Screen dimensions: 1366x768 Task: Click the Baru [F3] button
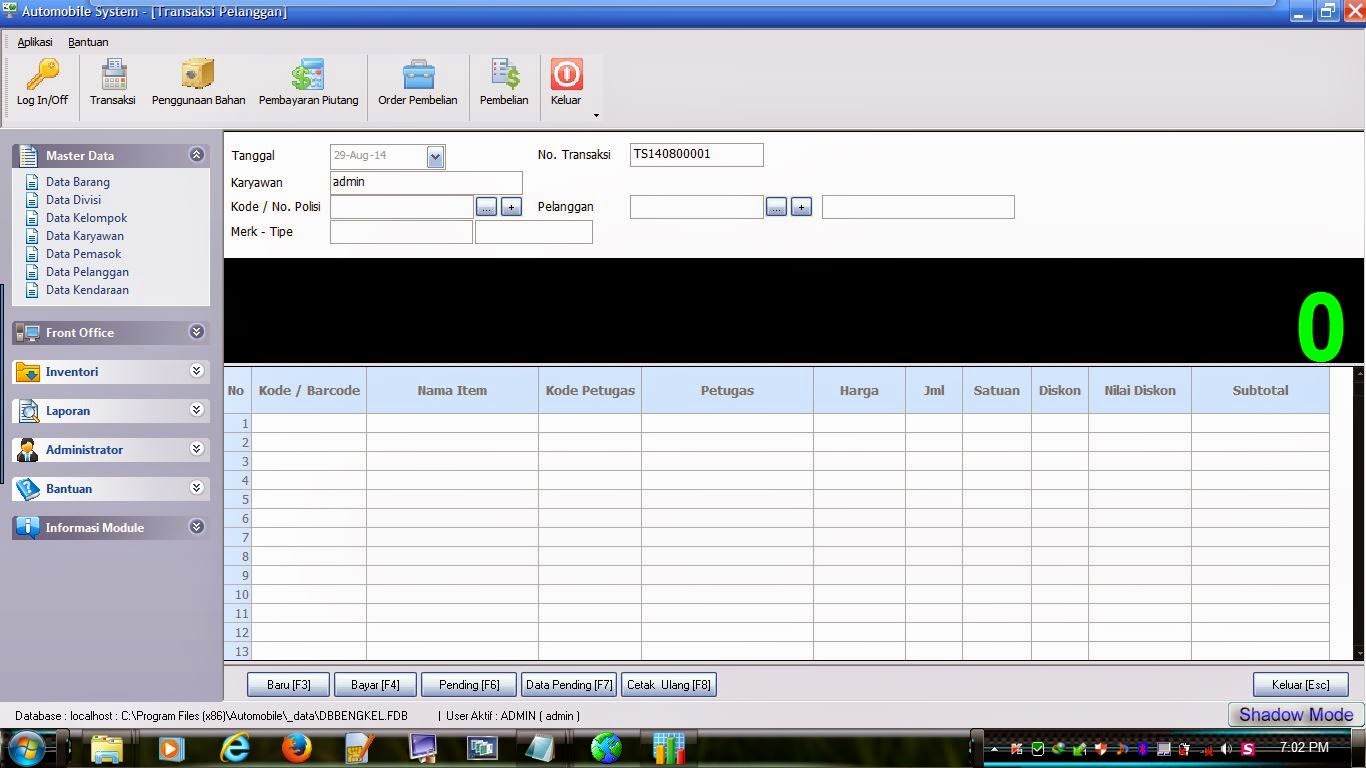pos(289,685)
